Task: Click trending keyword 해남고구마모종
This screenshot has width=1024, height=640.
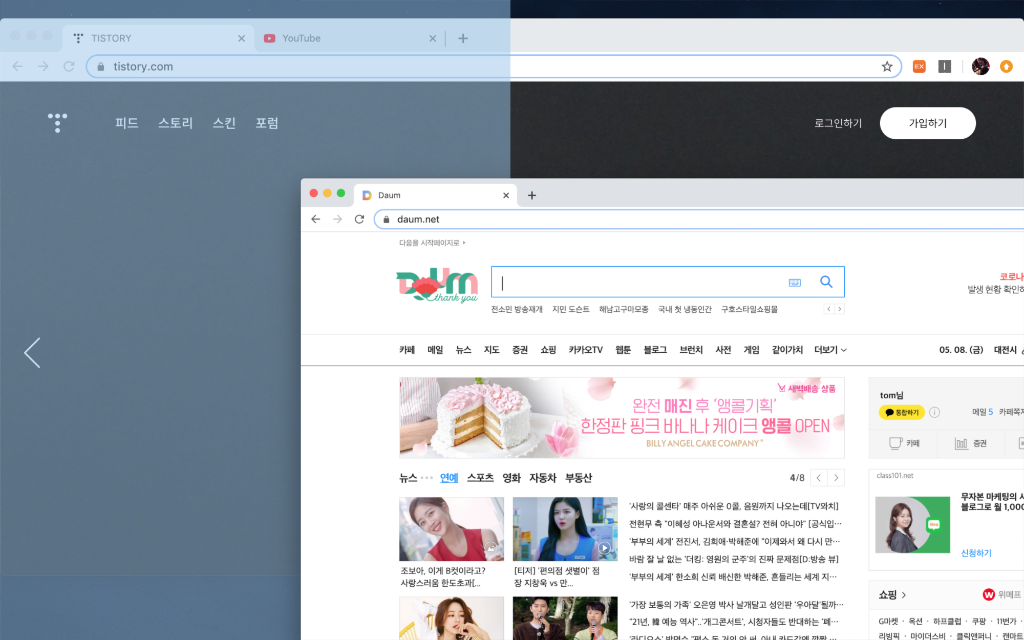Action: [x=624, y=310]
